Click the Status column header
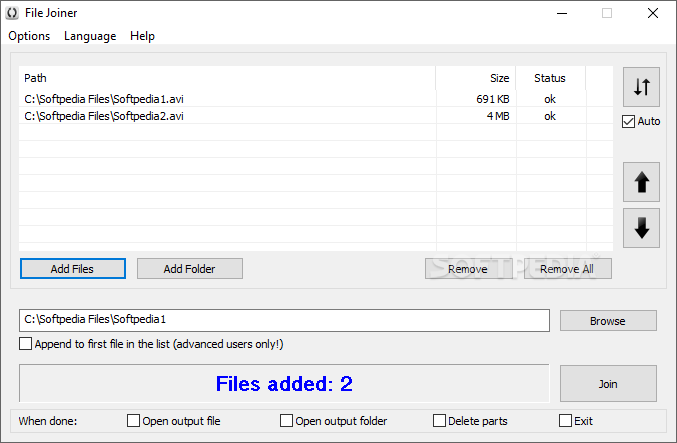 pos(550,78)
